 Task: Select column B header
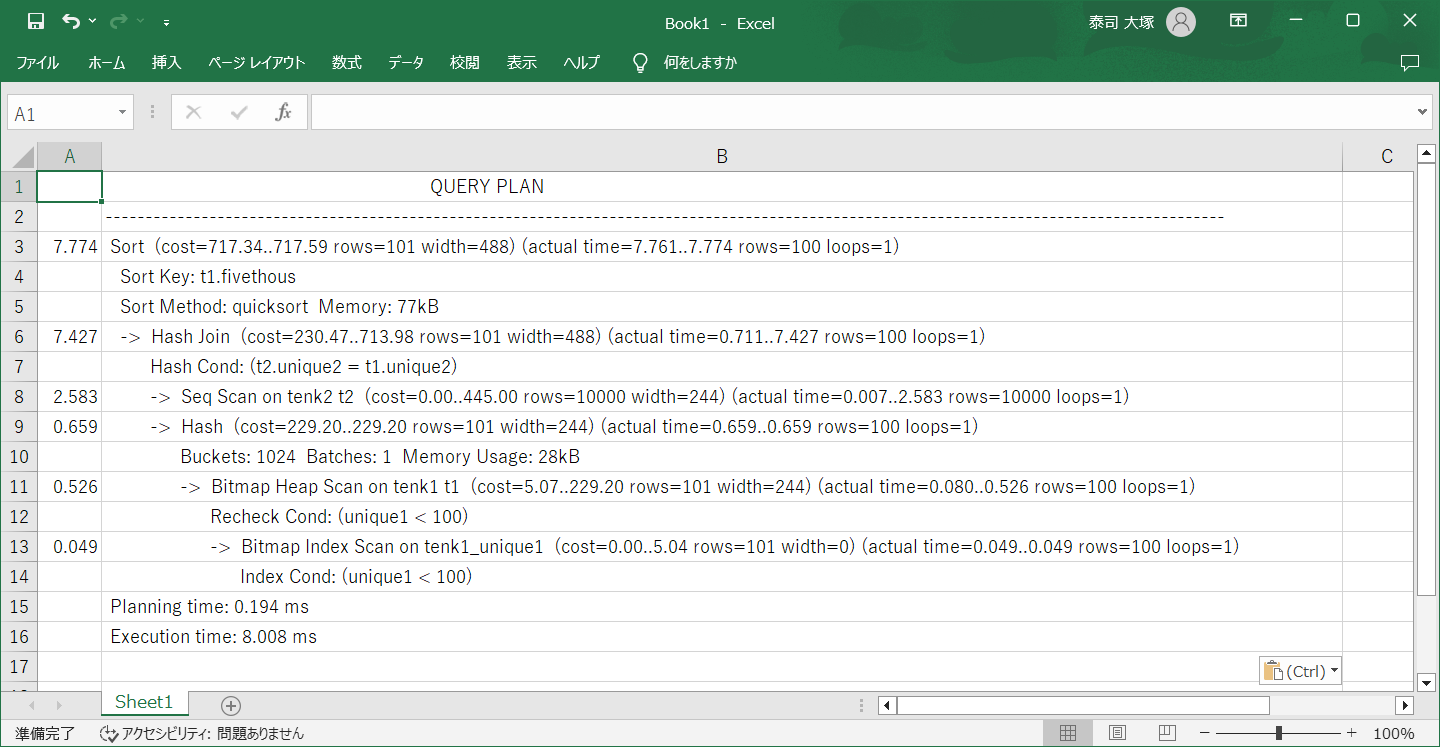[x=722, y=157]
